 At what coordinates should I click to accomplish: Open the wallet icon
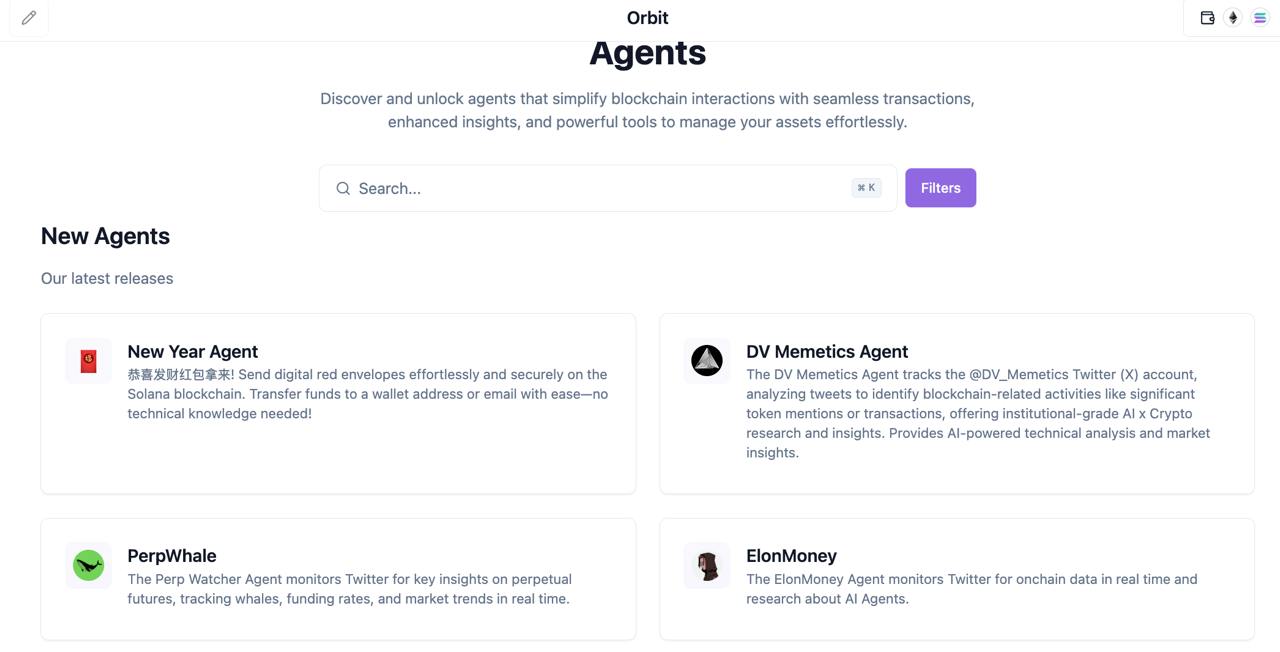pos(1207,18)
